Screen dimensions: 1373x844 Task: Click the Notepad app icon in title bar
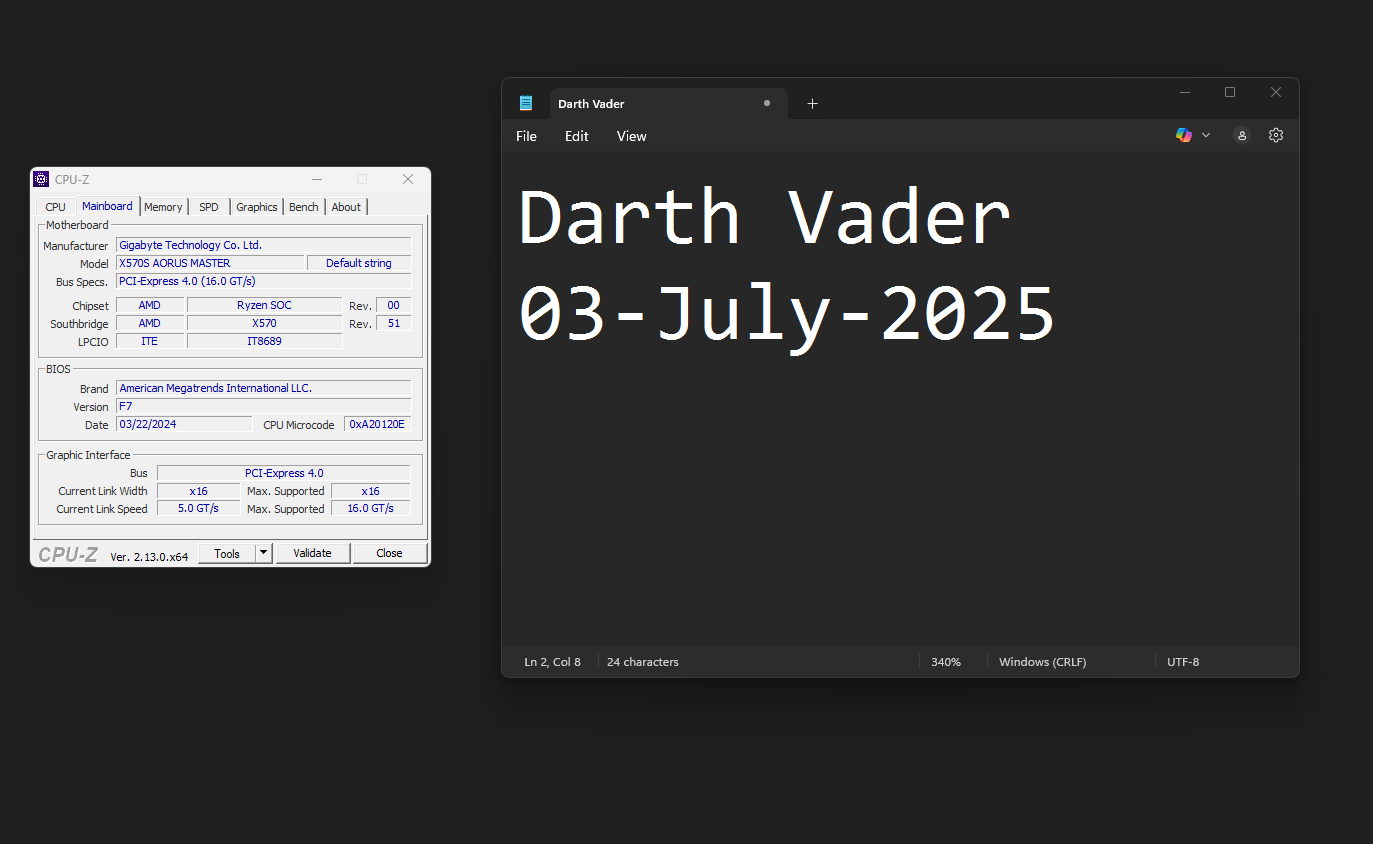[x=526, y=103]
